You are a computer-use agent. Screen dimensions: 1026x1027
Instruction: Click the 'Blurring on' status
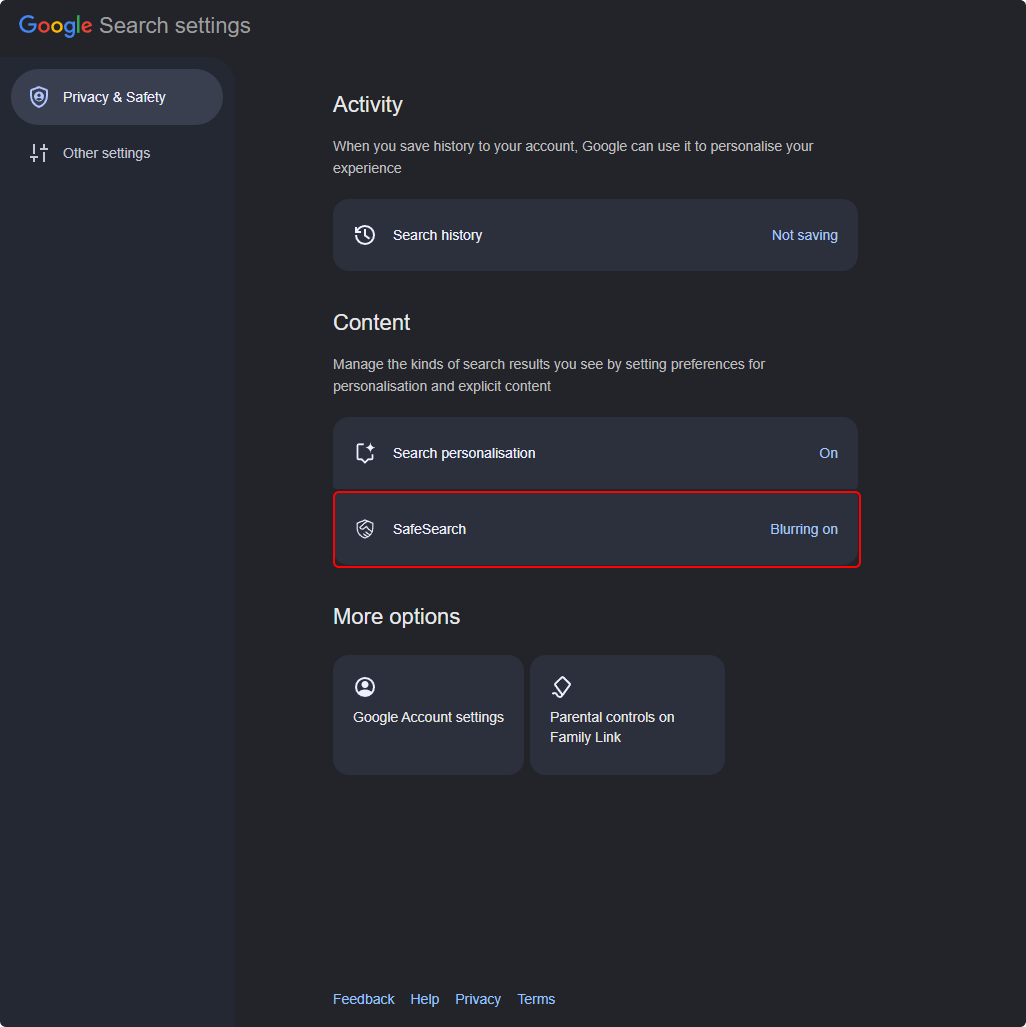coord(804,529)
